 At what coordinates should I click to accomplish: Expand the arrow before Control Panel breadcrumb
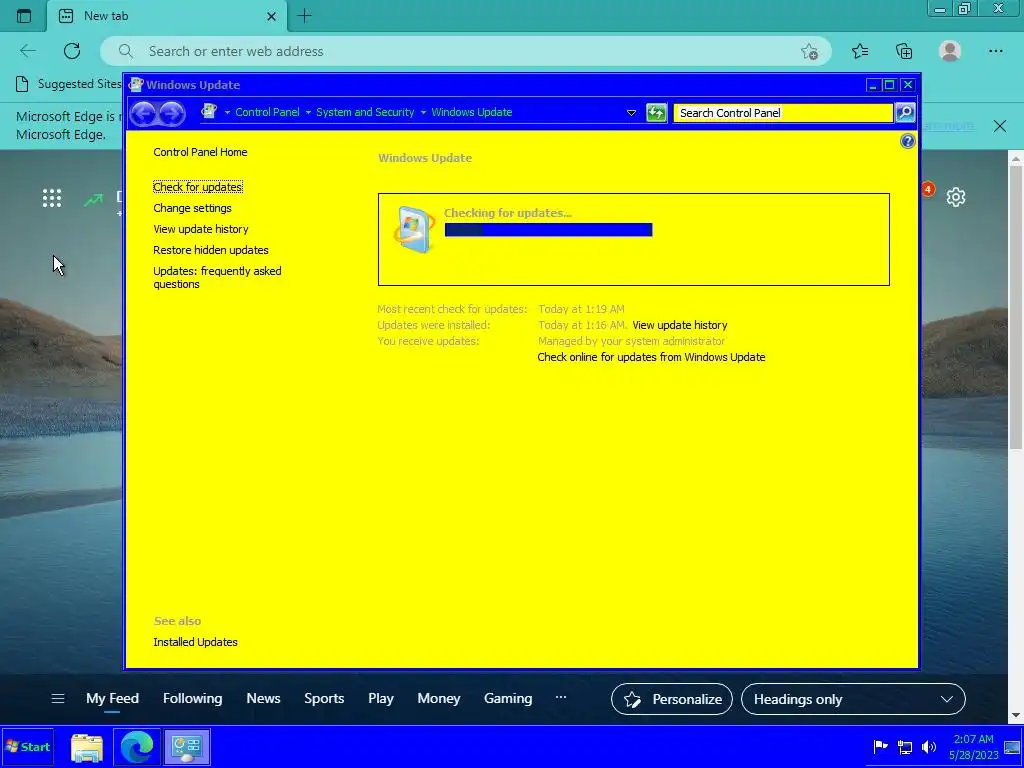click(x=227, y=112)
